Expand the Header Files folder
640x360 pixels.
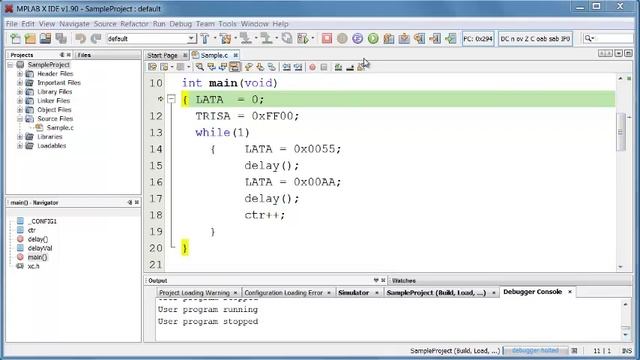pyautogui.click(x=20, y=74)
